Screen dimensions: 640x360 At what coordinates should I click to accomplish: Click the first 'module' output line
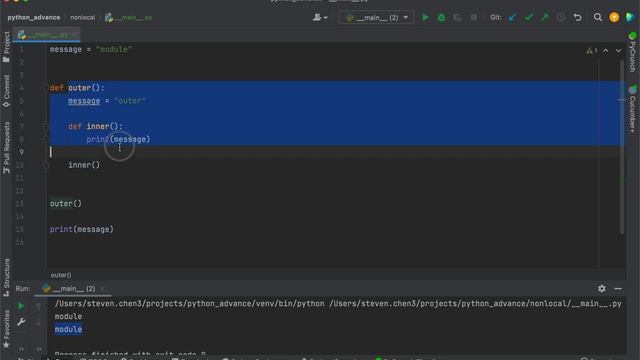click(x=68, y=316)
